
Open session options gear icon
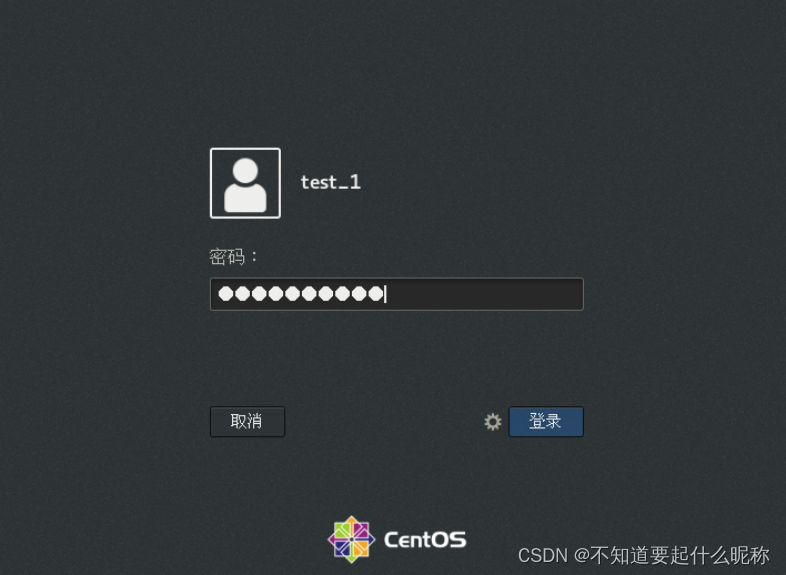point(493,422)
